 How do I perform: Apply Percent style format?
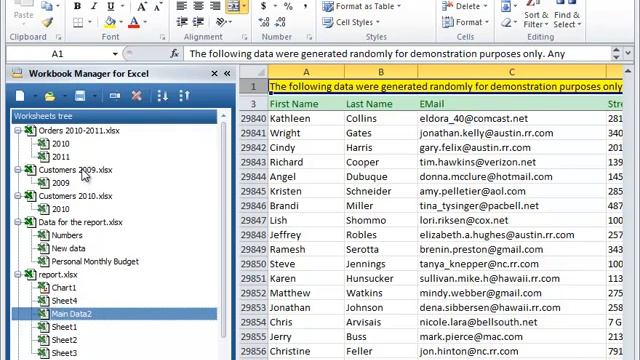pyautogui.click(x=288, y=6)
